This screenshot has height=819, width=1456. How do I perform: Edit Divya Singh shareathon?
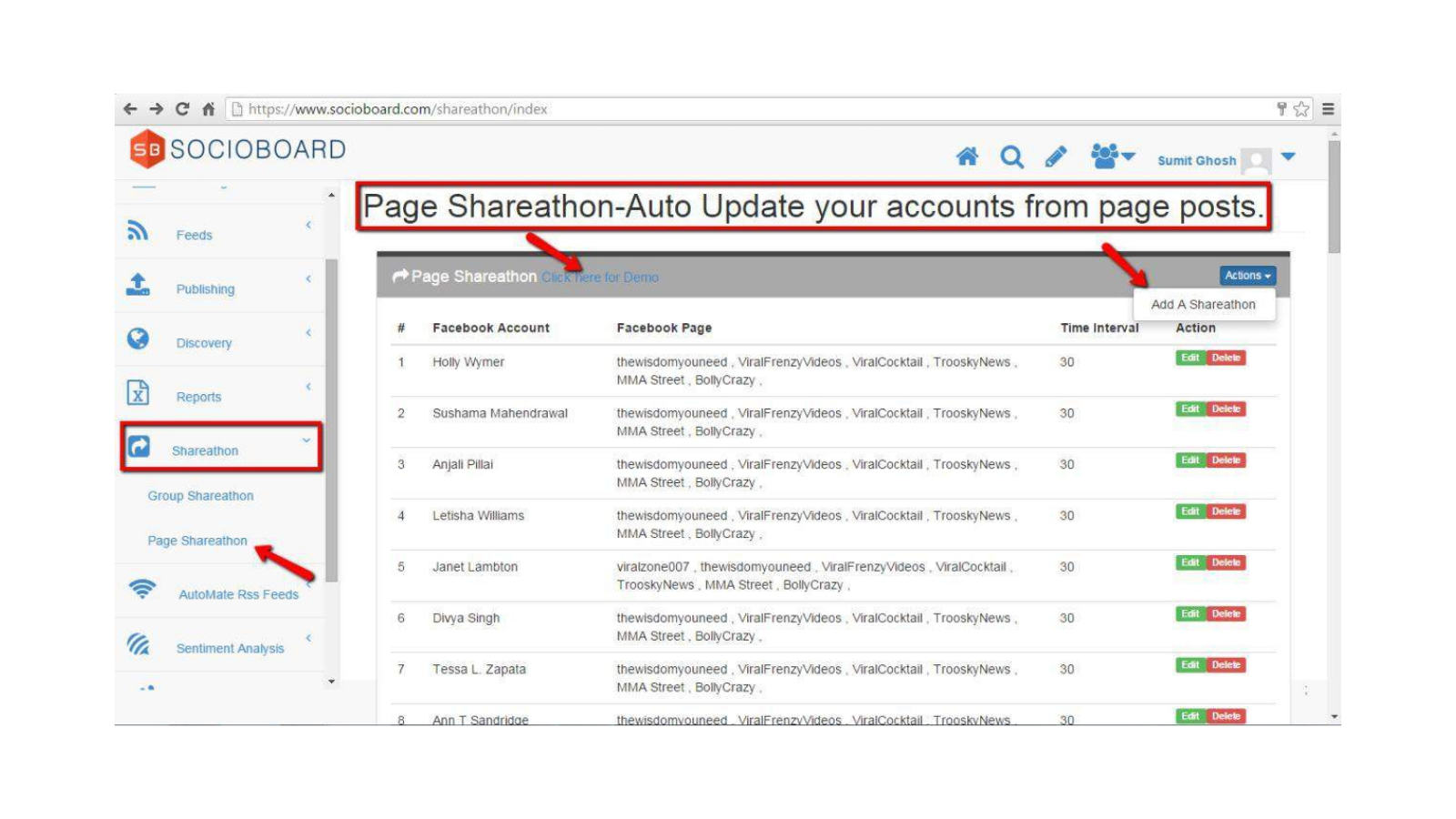click(1190, 613)
